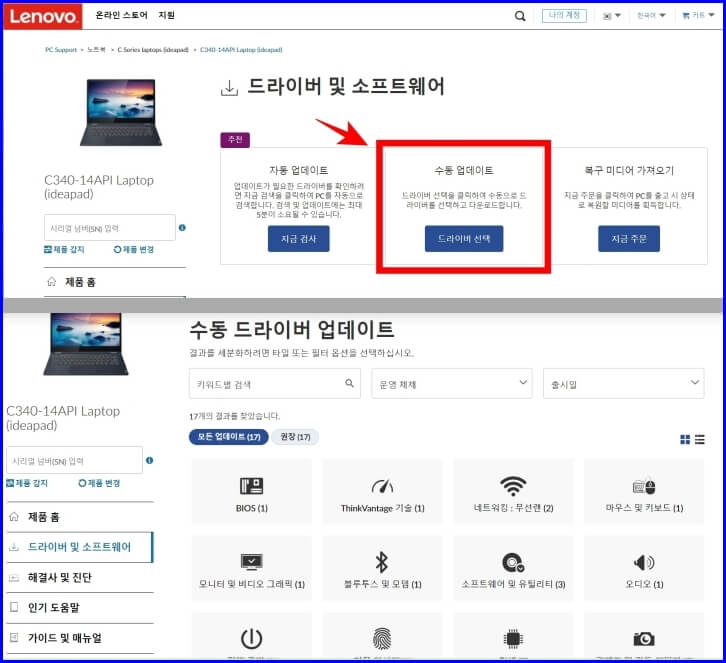Screen dimensions: 726x663
Task: Click the lower laptop product image
Action: click(86, 344)
